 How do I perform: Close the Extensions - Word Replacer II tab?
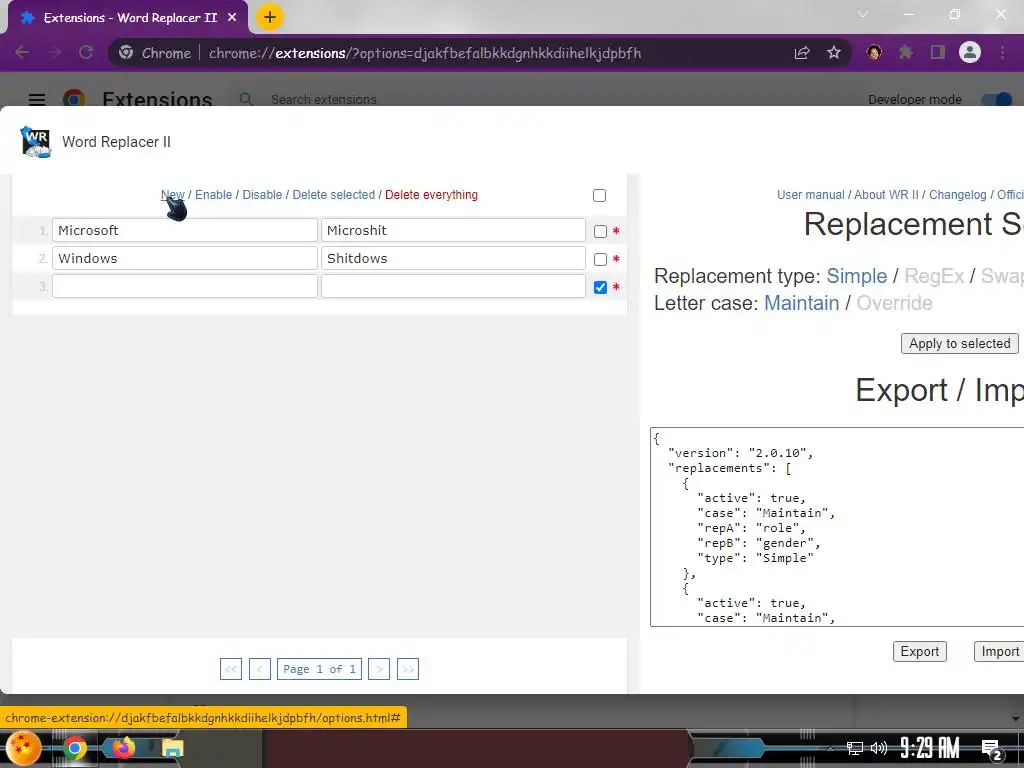232,18
